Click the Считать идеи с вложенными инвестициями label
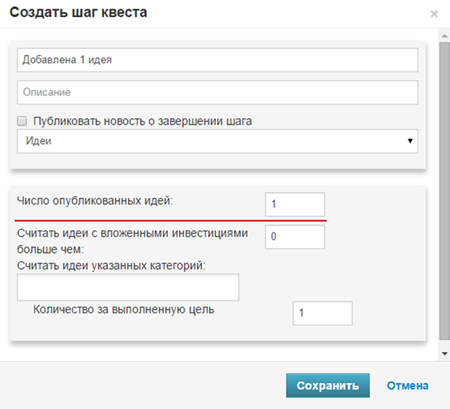 point(132,241)
